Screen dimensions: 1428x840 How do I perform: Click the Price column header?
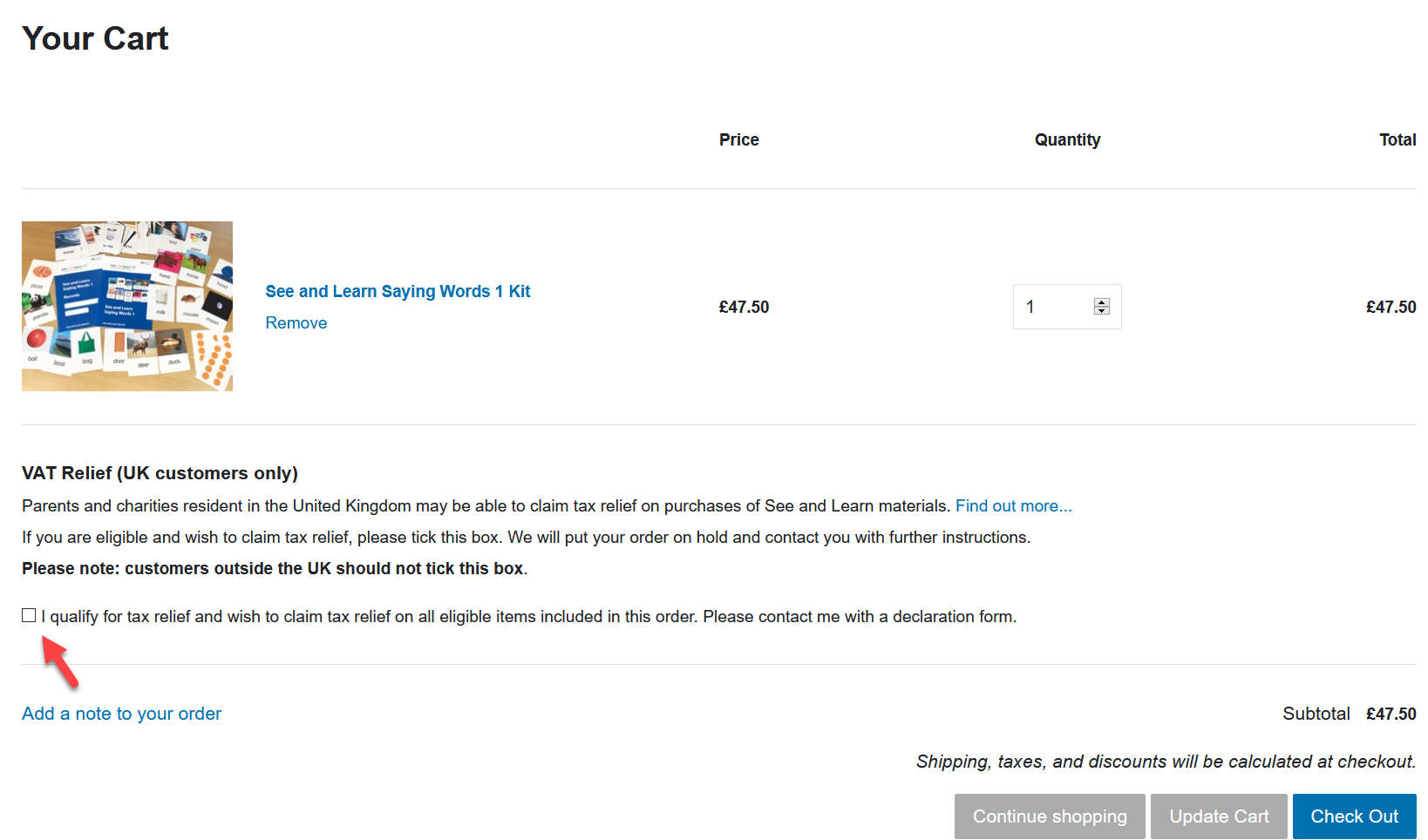(738, 139)
